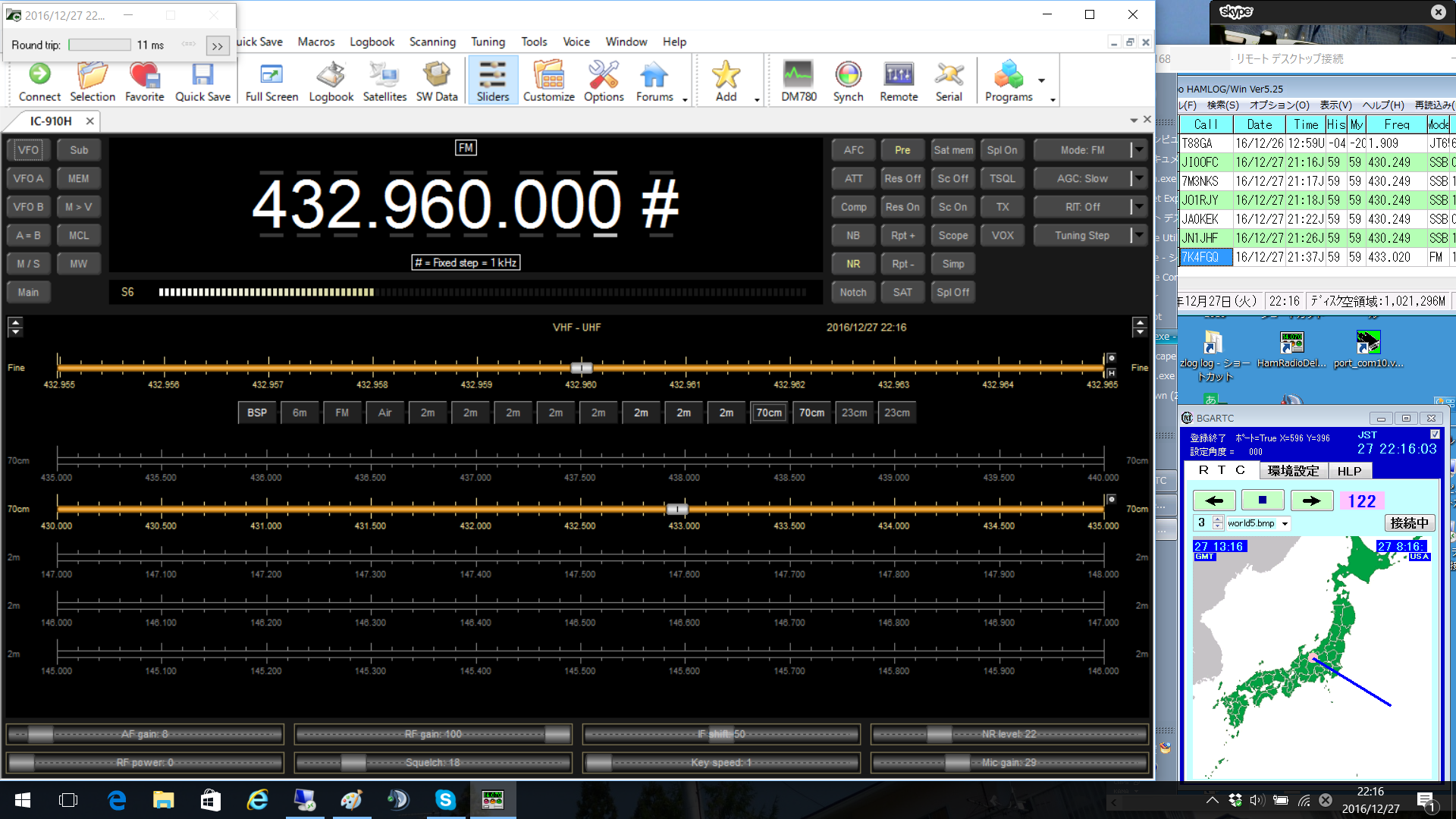Click the Connect toolbar icon
This screenshot has width=1456, height=819.
coord(39,81)
